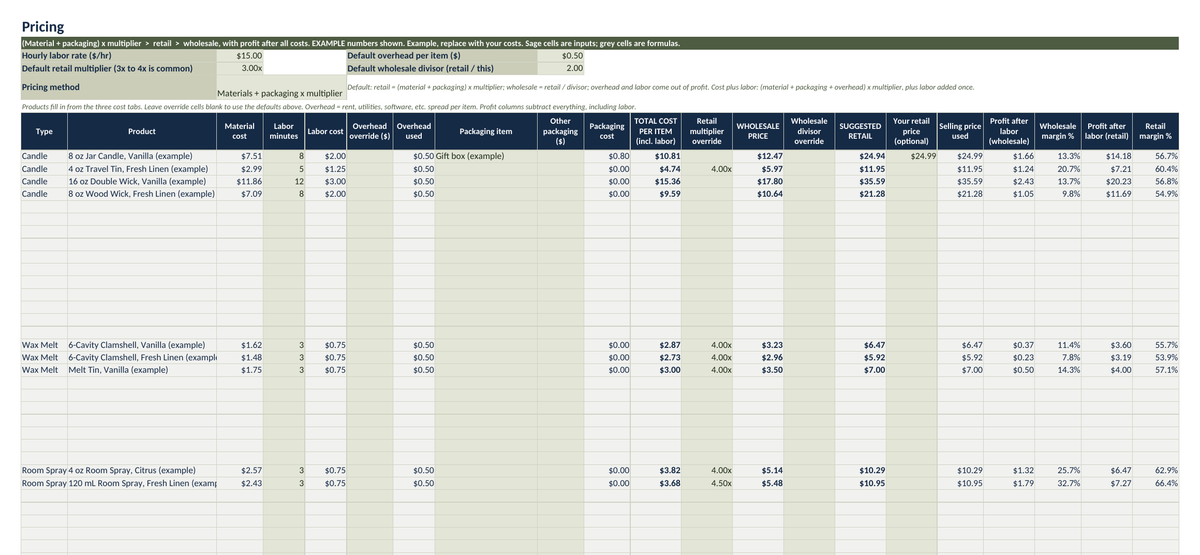The image size is (1200, 555).
Task: Select the 'Default wholesale divisor (retail / this)' label
Action: tap(441, 69)
